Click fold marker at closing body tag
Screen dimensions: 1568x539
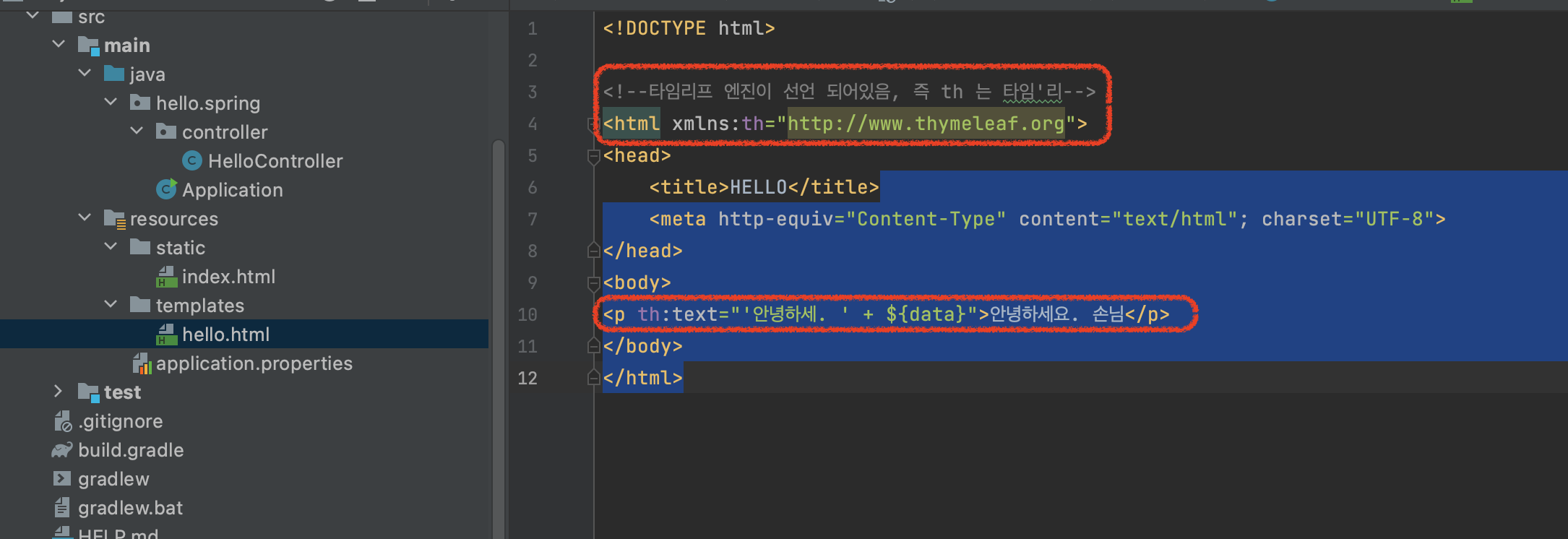click(x=593, y=346)
